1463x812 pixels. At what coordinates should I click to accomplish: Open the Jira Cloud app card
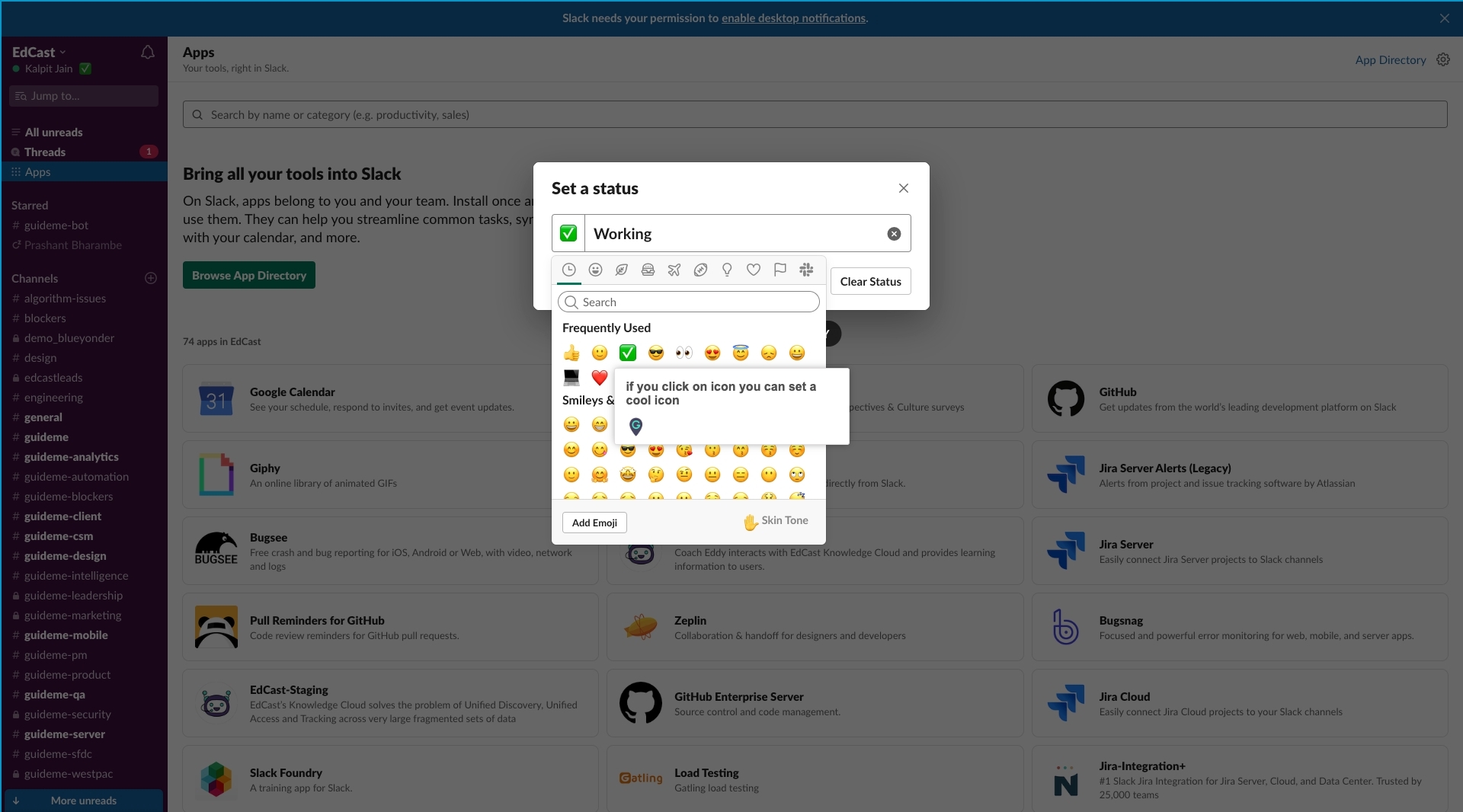click(x=1240, y=703)
